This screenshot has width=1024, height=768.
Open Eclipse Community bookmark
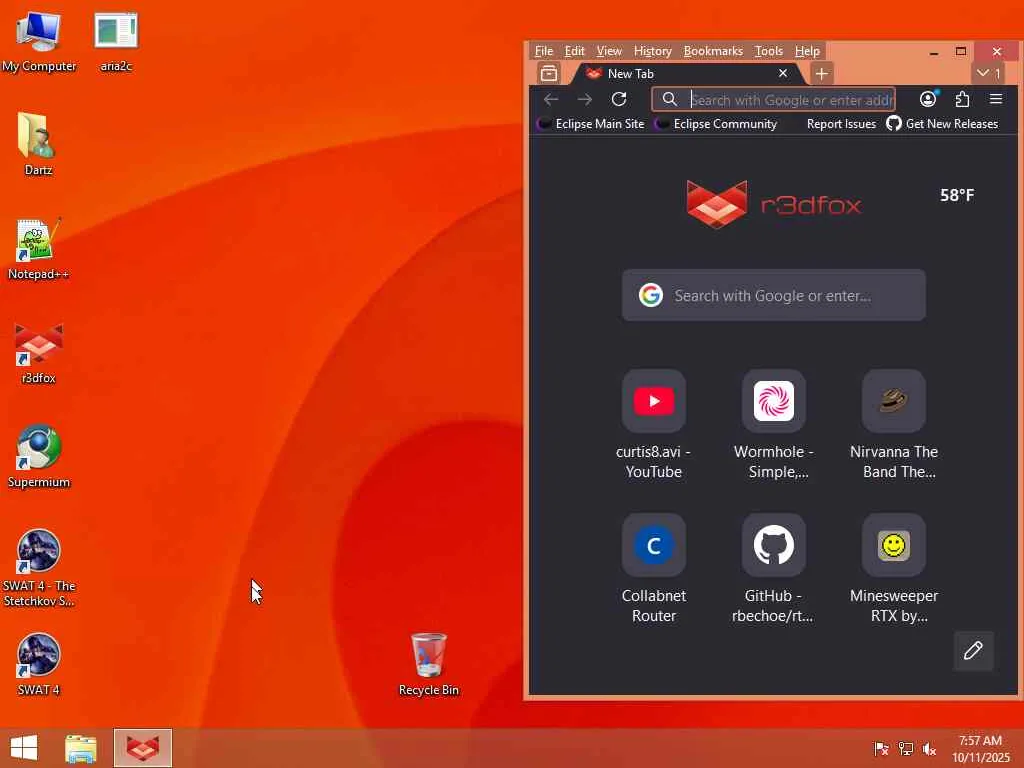click(716, 123)
